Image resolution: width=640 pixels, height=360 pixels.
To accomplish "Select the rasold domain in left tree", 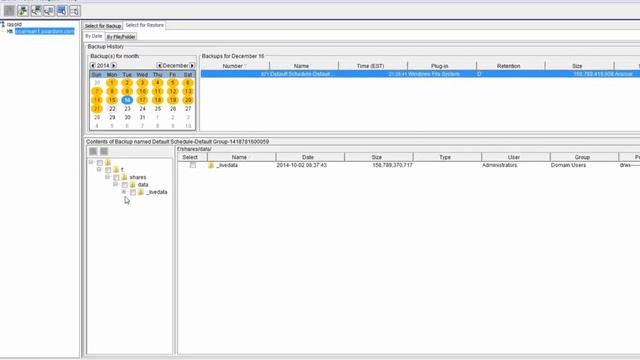I will click(14, 24).
